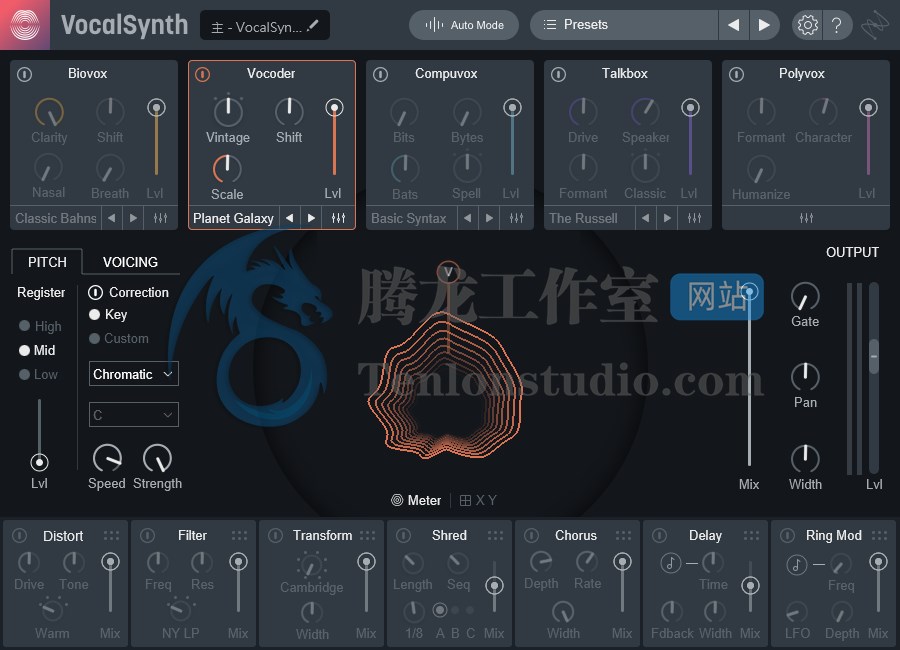Open Talkbox advanced settings sliders icon
Image resolution: width=900 pixels, height=650 pixels.
tap(695, 218)
